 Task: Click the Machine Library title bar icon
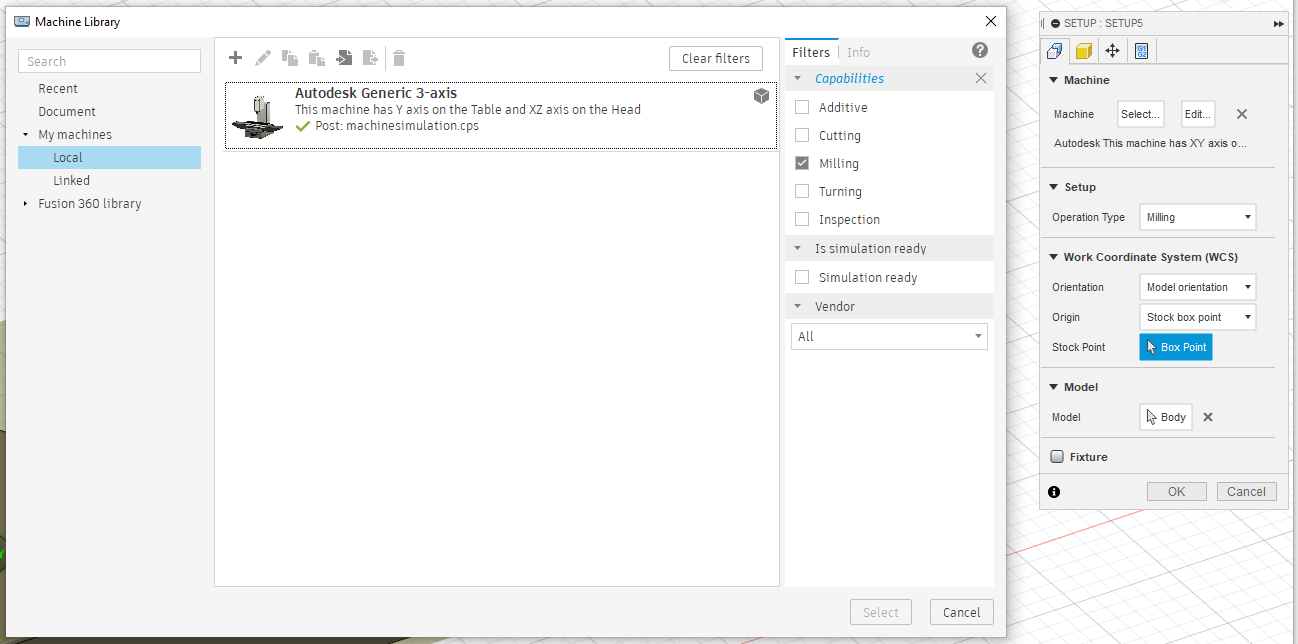(x=22, y=21)
